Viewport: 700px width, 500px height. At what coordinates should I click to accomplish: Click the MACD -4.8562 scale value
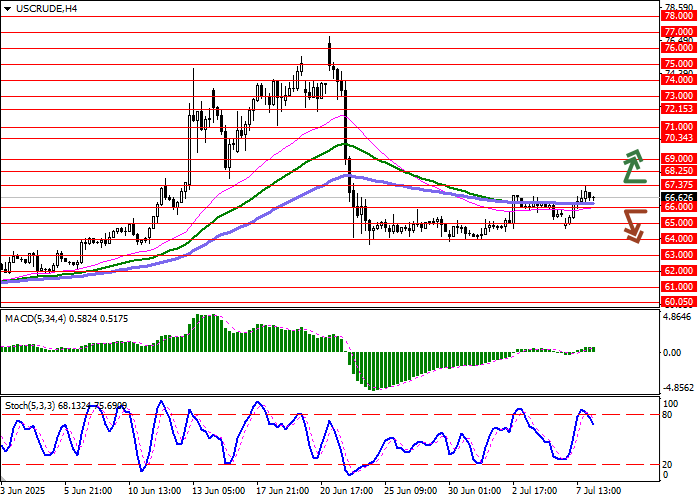pyautogui.click(x=677, y=386)
